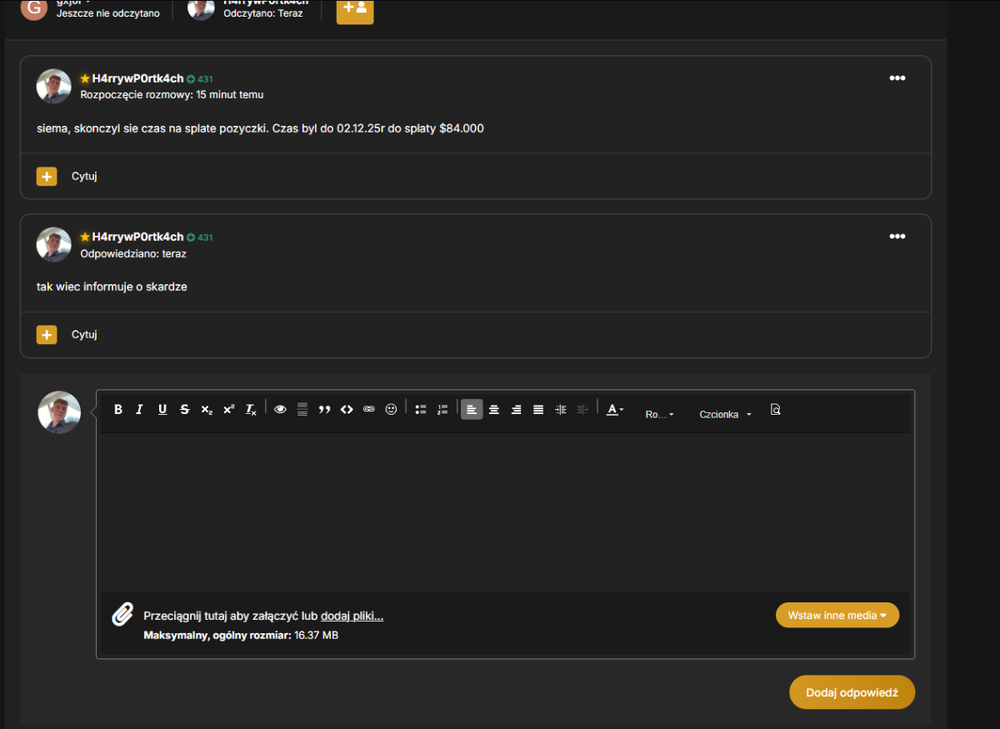The width and height of the screenshot is (1000, 729).
Task: Click the message text 'tak wiec informuje o skardze'
Action: (x=112, y=286)
